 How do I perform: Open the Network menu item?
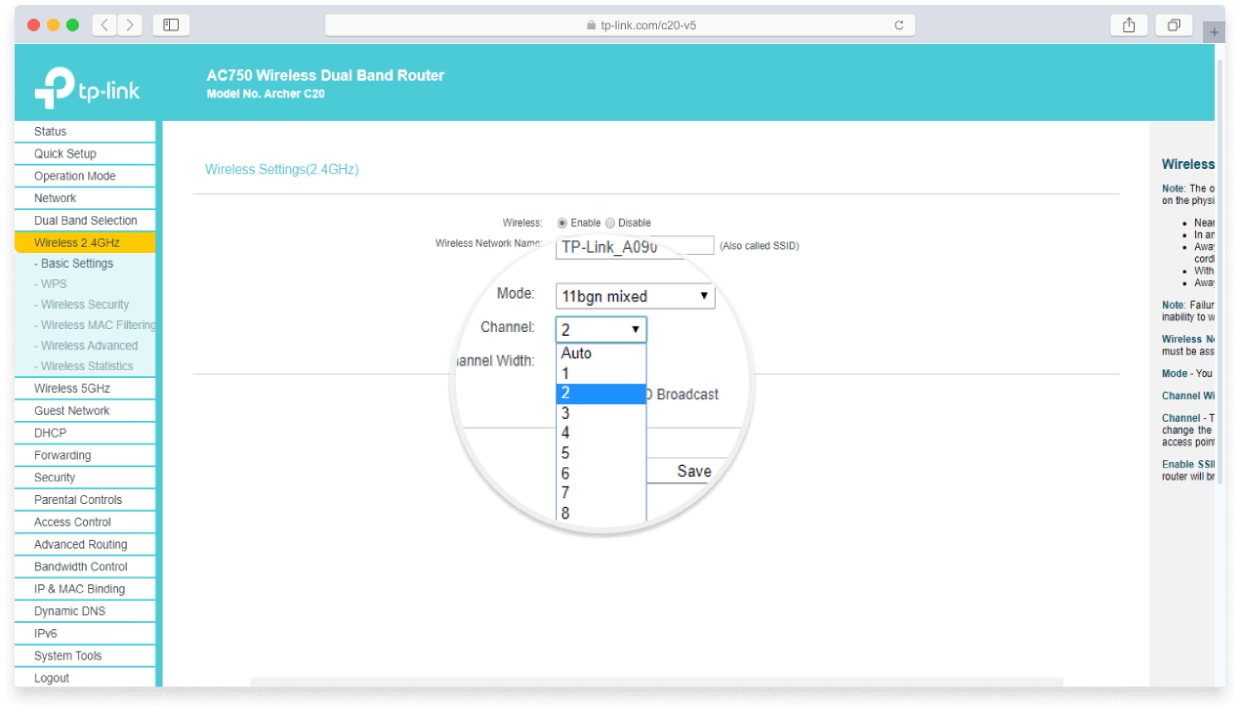85,198
